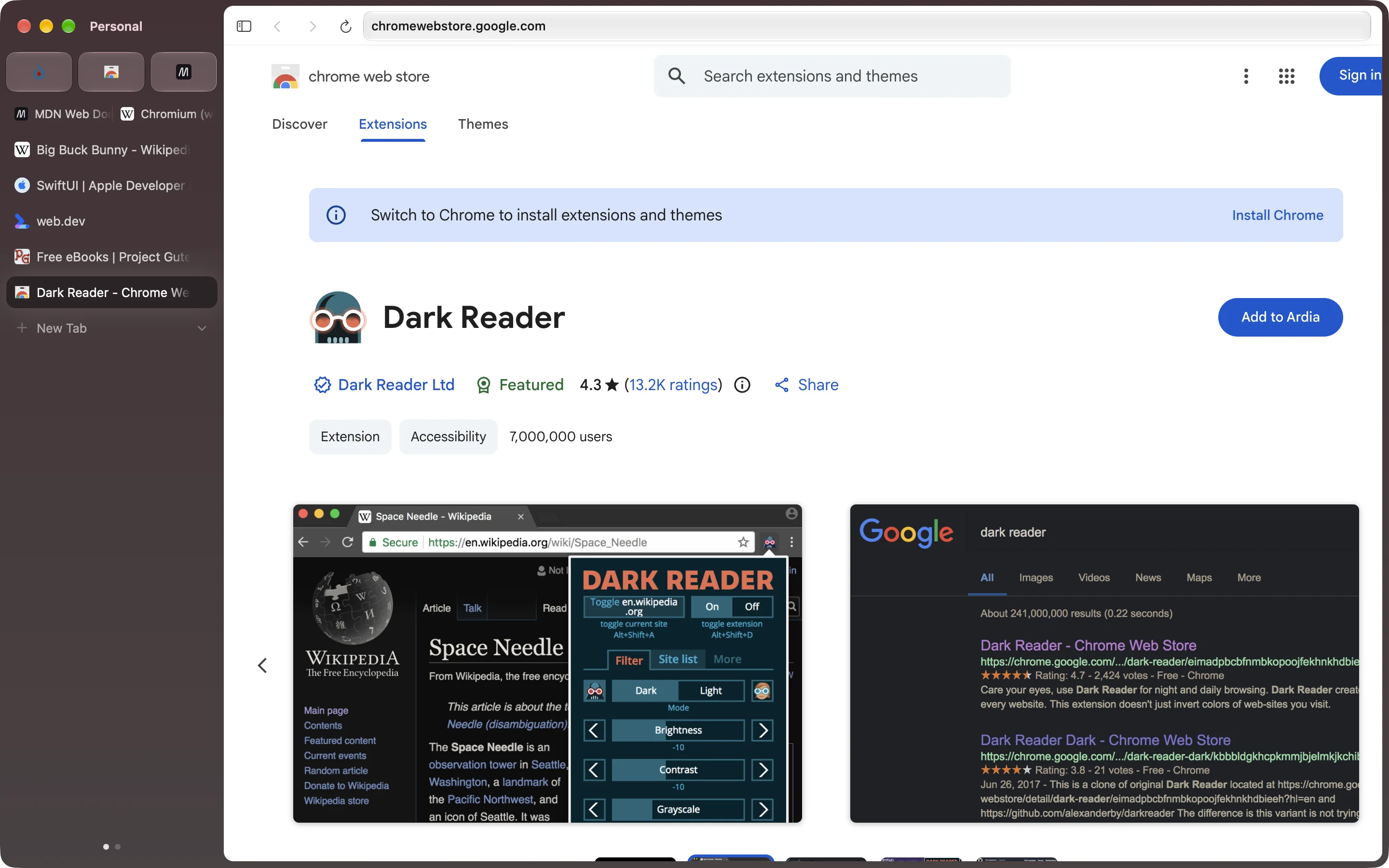
Task: Click the Dark Reader extension logo
Action: (x=338, y=317)
